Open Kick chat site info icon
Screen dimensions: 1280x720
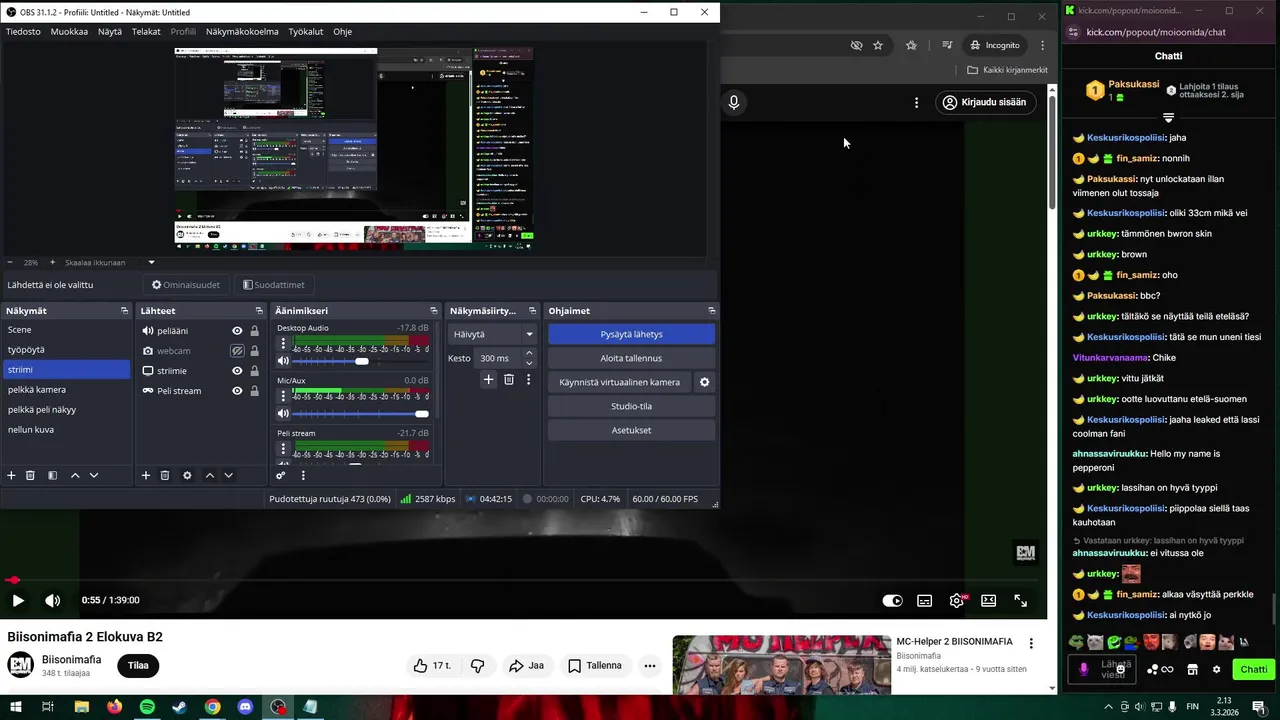point(1073,32)
